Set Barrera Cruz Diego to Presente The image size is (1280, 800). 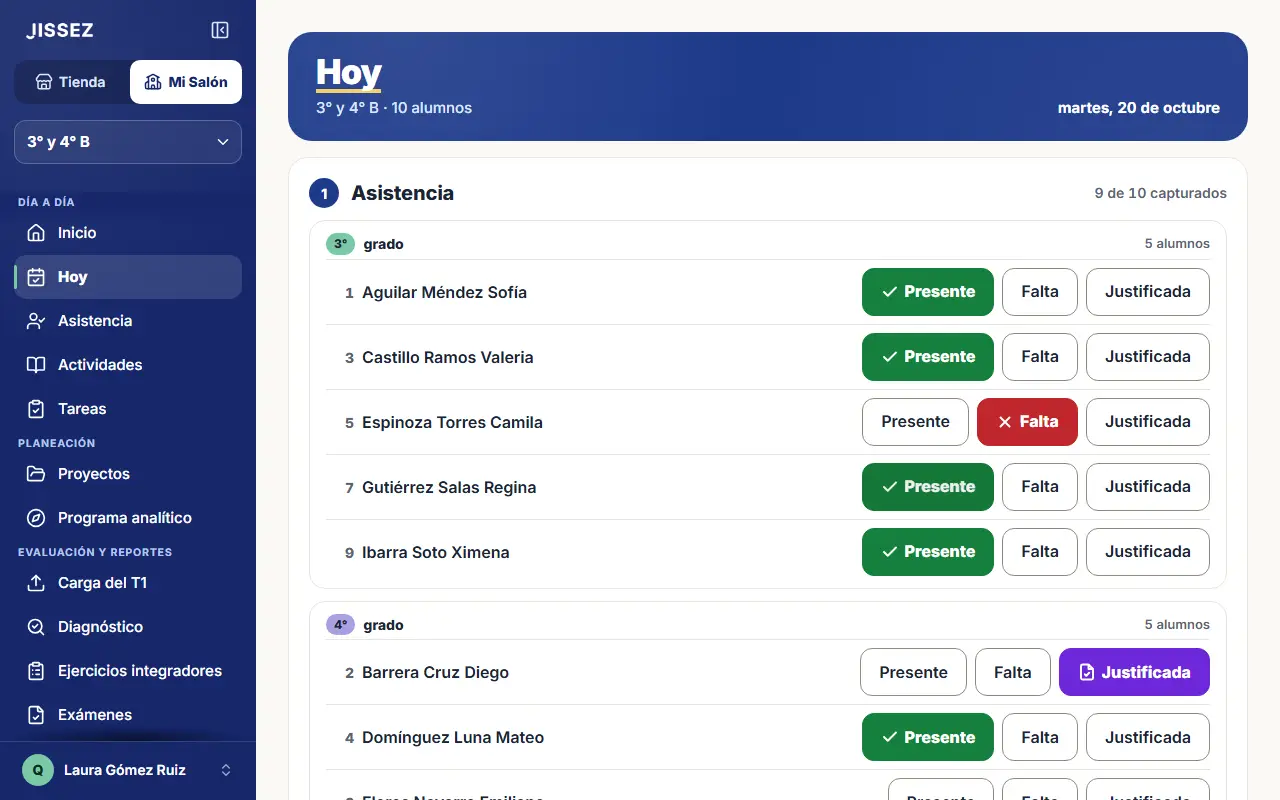click(913, 672)
